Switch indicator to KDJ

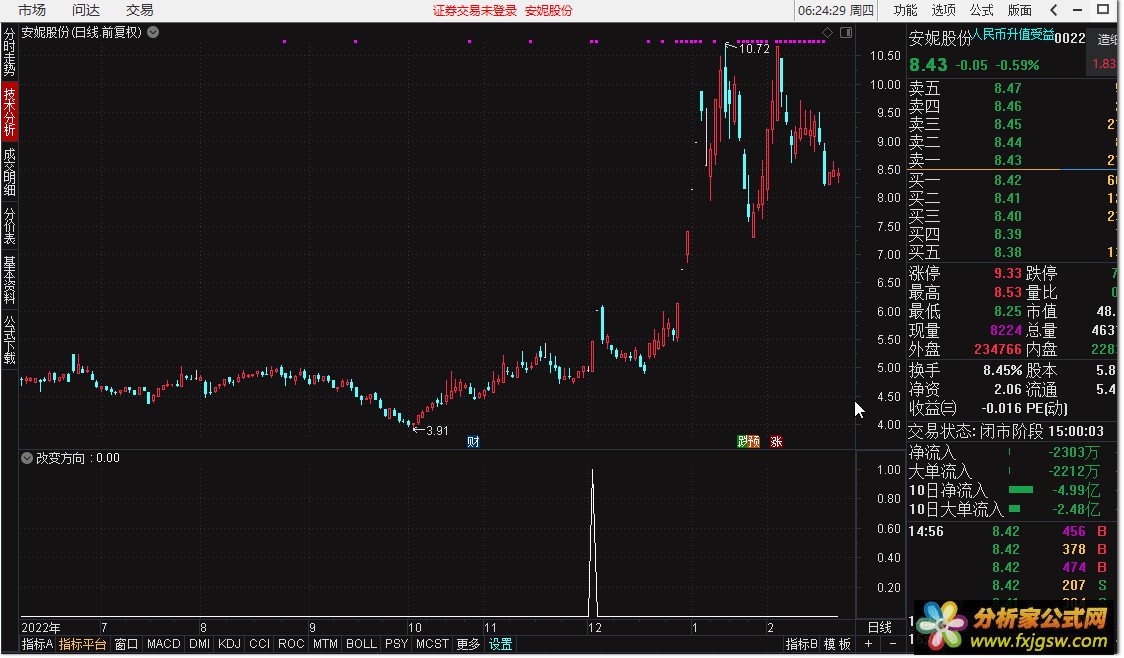point(229,644)
